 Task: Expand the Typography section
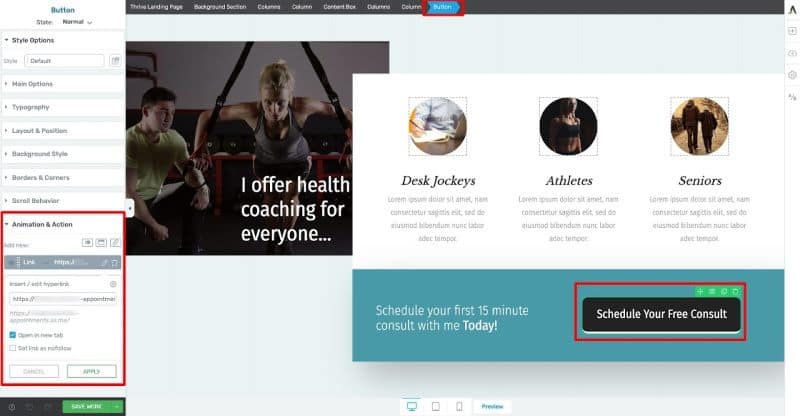(30, 107)
